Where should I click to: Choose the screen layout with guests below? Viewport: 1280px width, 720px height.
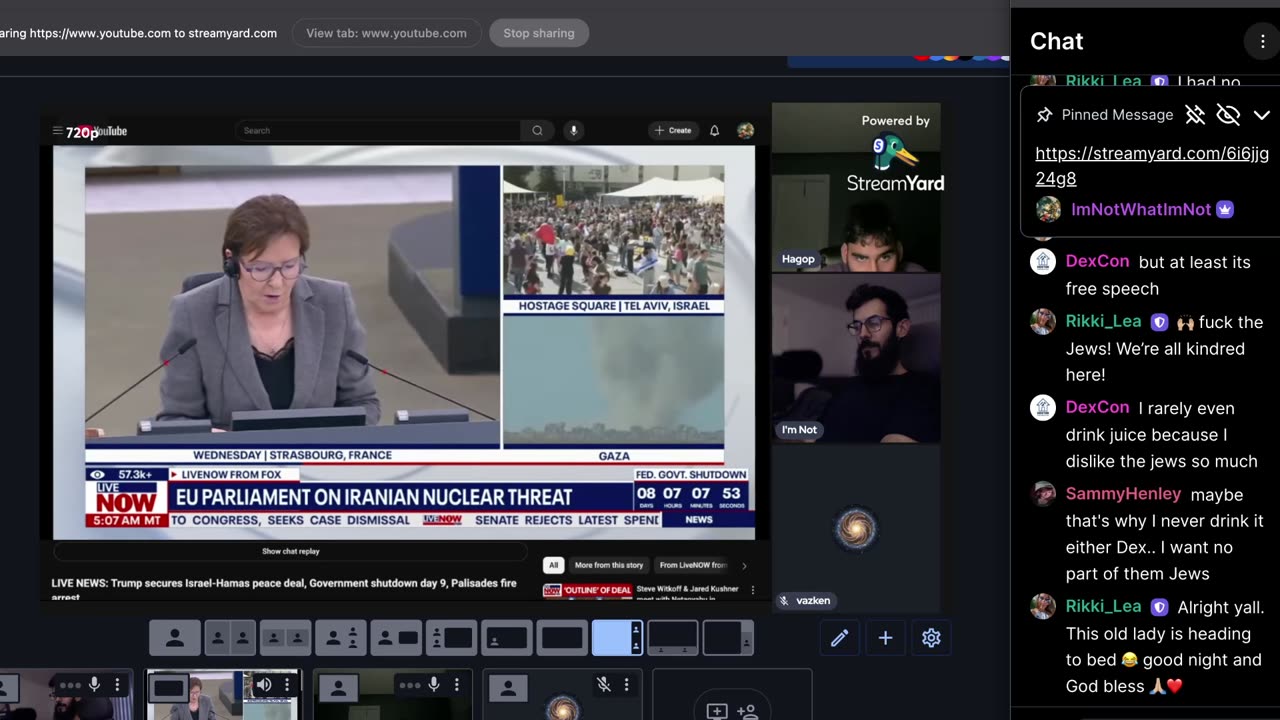point(673,637)
